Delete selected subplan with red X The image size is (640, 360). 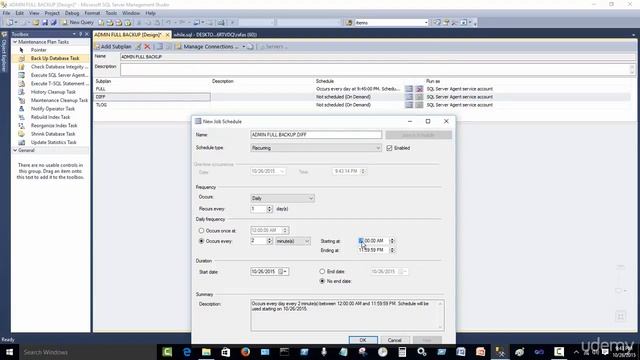pyautogui.click(x=147, y=47)
